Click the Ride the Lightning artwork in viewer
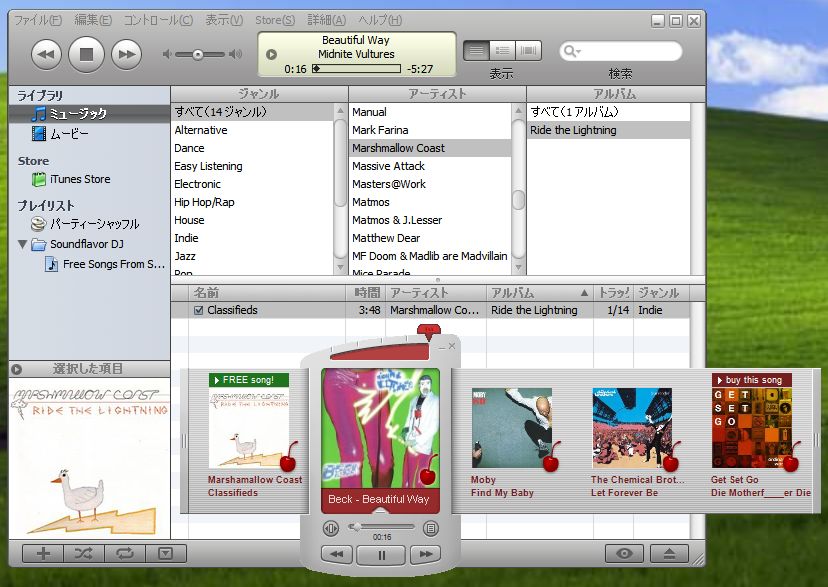 [89, 458]
